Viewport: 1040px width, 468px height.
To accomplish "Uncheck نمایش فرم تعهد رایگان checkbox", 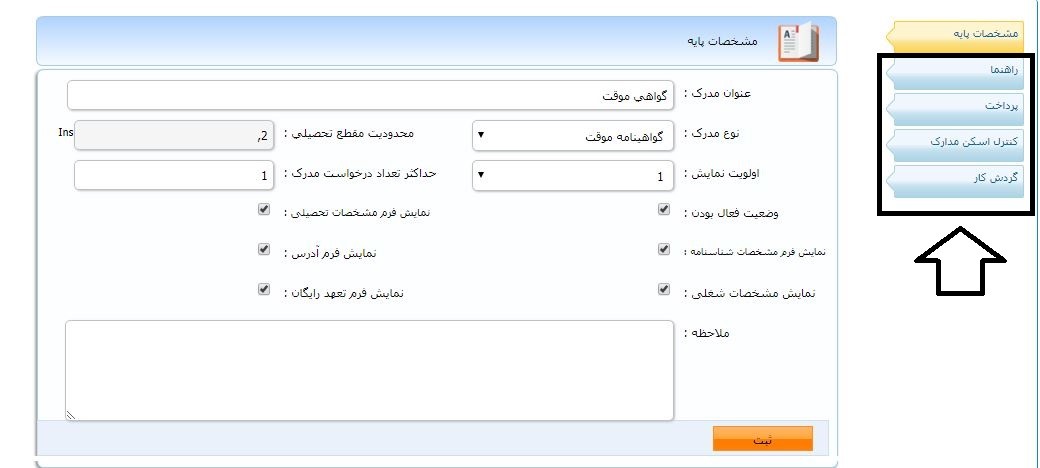I will pyautogui.click(x=264, y=290).
